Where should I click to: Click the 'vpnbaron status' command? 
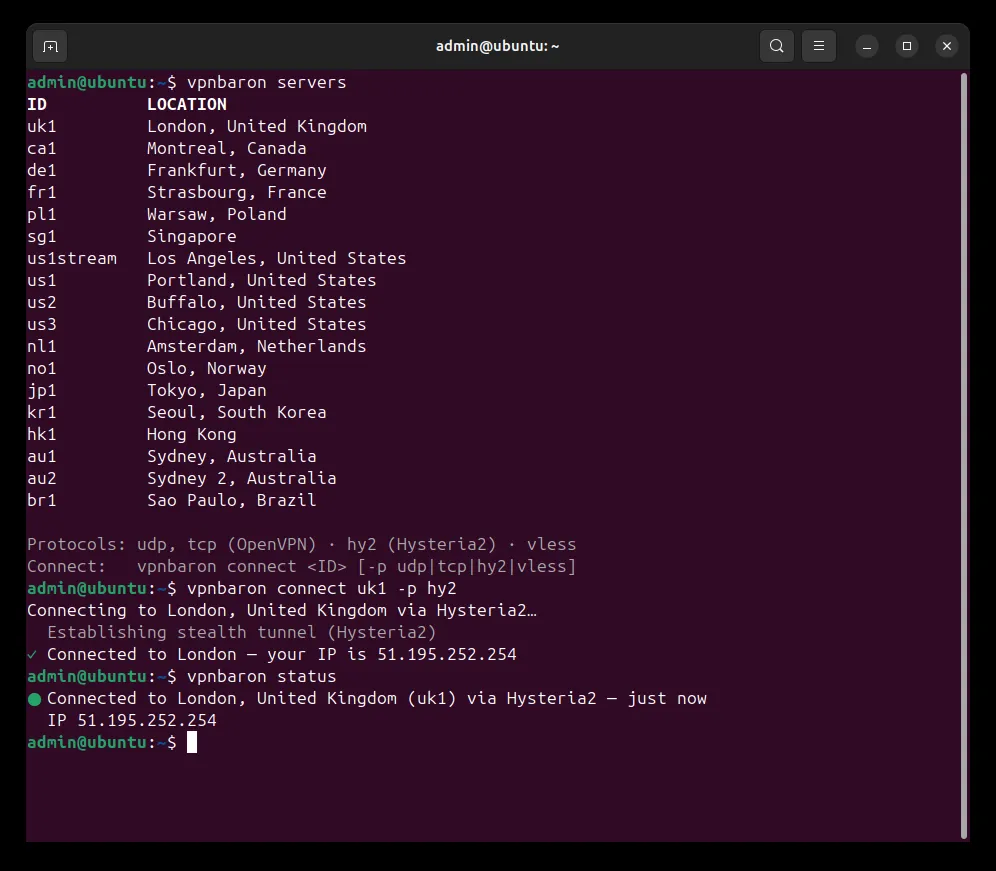click(x=262, y=677)
